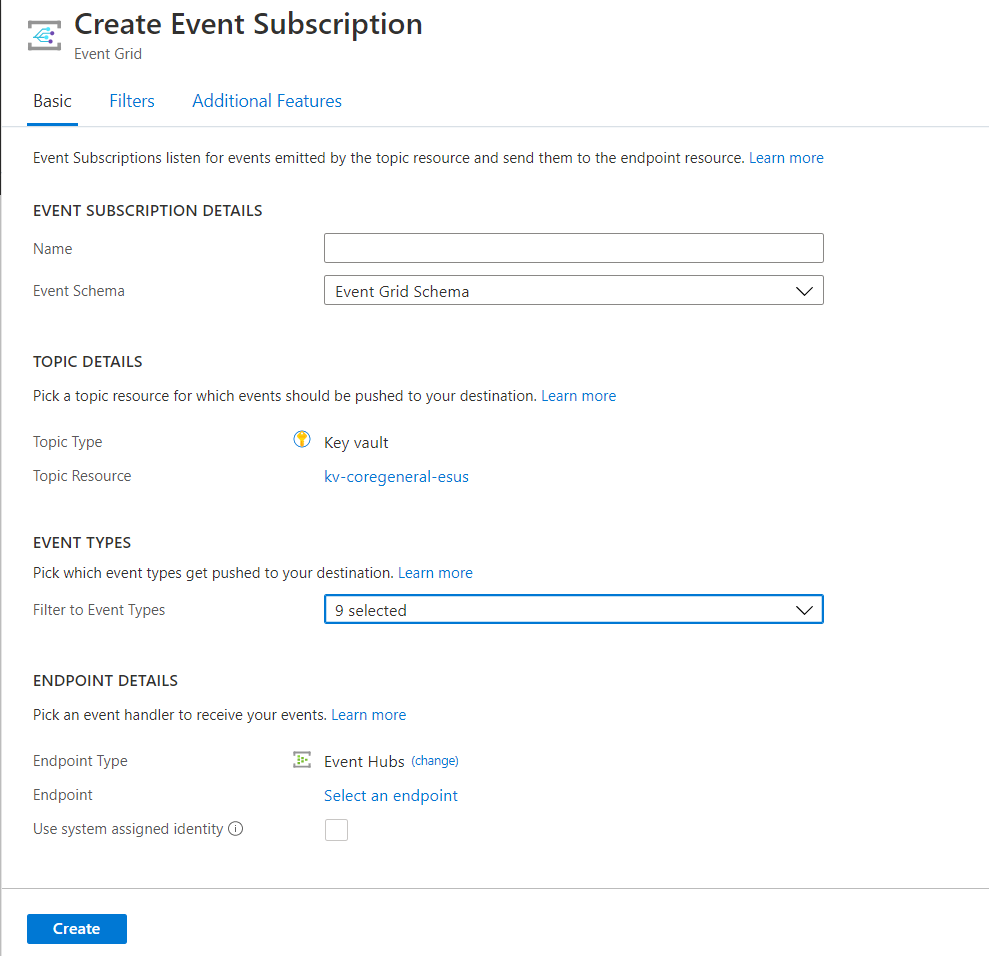Open Learn more about Event Subscriptions
This screenshot has height=956, width=989.
click(786, 158)
